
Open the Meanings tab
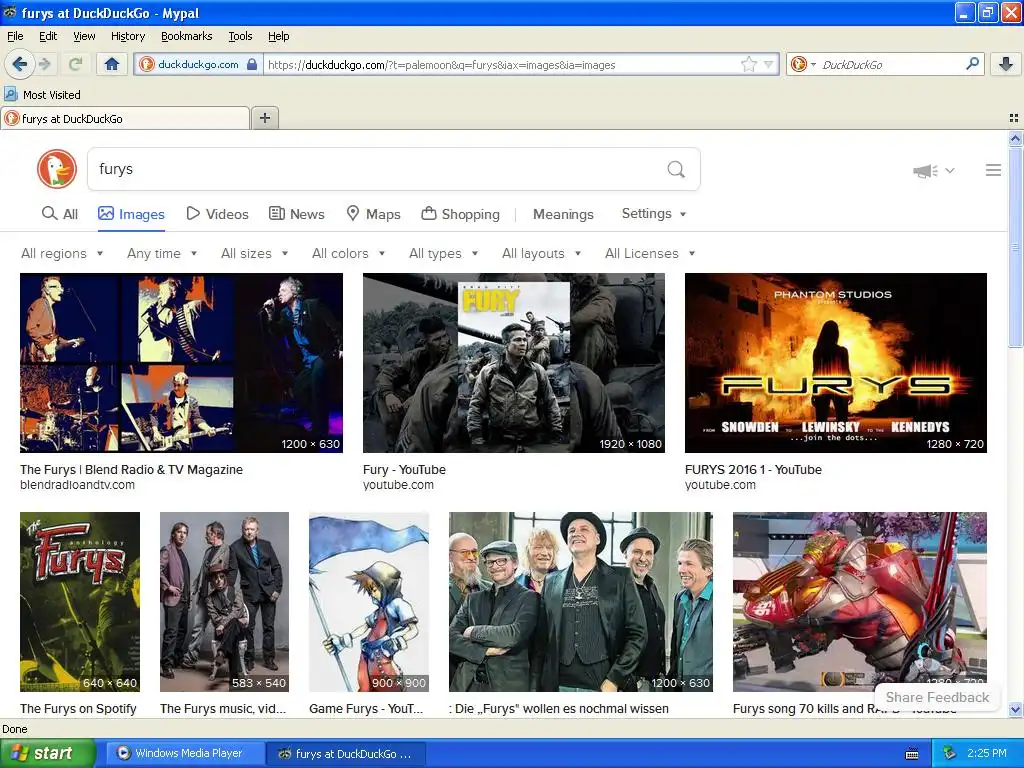[x=563, y=214]
